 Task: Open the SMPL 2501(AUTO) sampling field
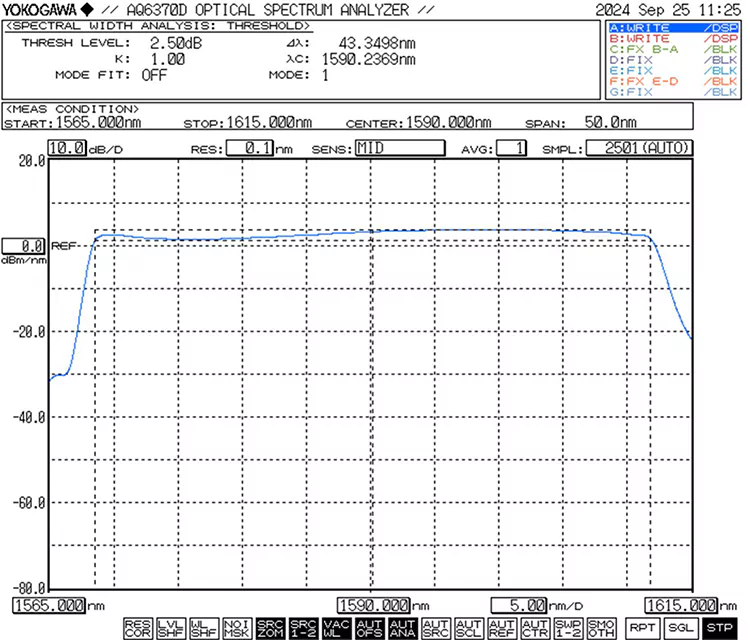(639, 149)
